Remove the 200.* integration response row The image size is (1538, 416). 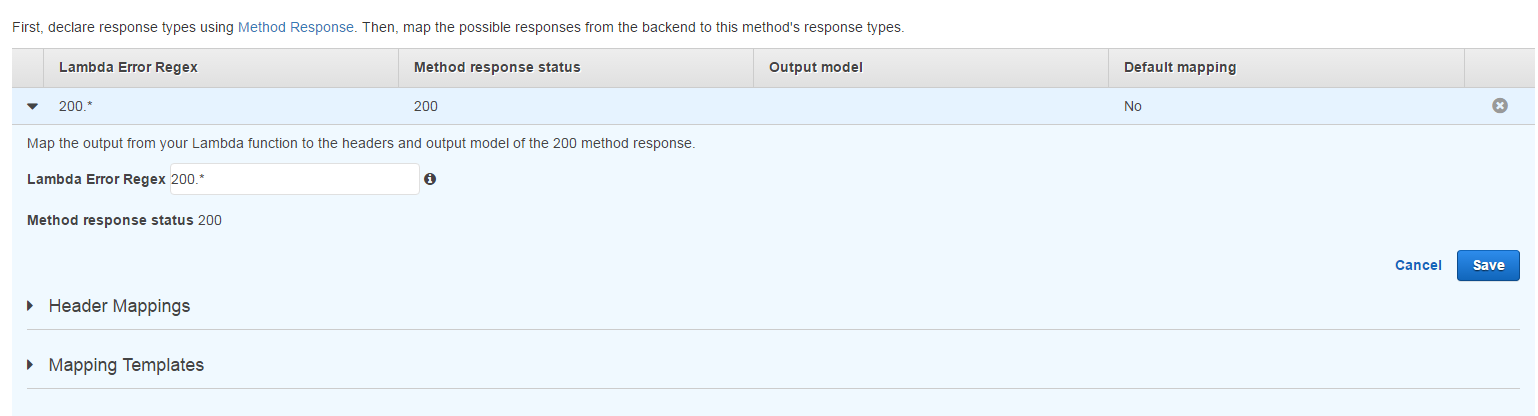click(1499, 105)
